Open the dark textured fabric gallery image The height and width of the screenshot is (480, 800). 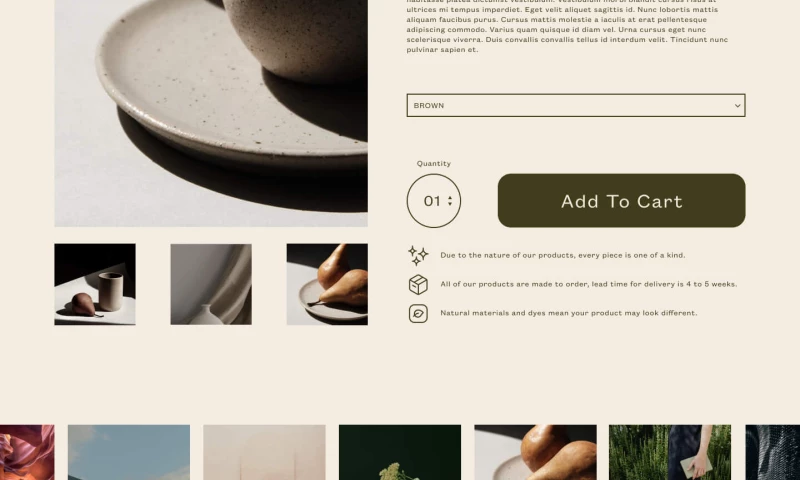coord(772,452)
